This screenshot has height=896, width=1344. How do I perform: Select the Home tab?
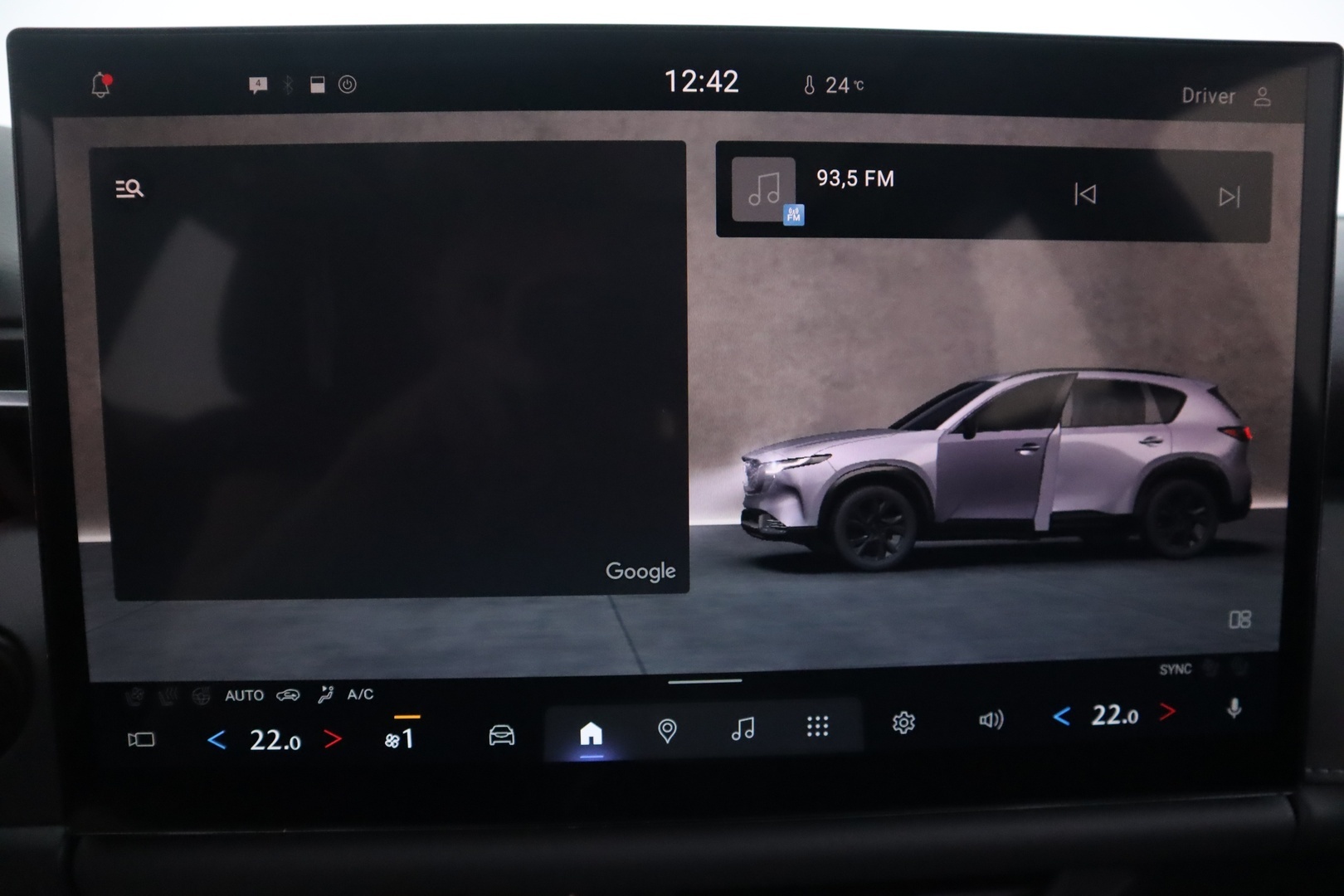(x=591, y=733)
